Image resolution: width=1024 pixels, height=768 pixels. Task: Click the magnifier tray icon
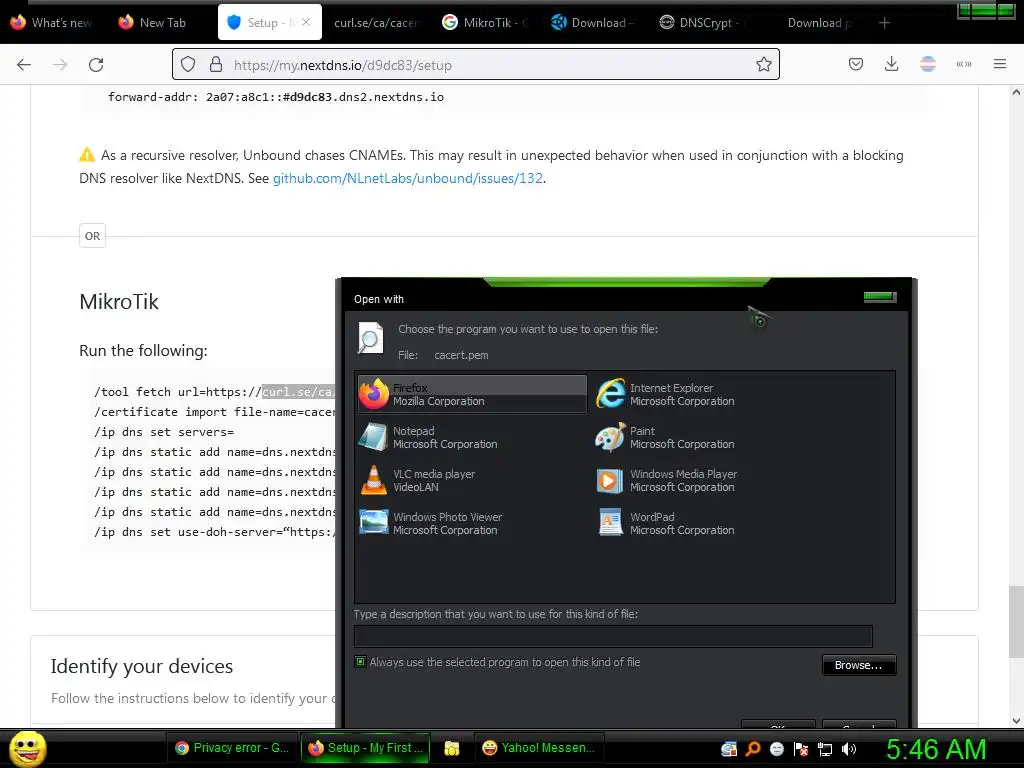pyautogui.click(x=752, y=749)
